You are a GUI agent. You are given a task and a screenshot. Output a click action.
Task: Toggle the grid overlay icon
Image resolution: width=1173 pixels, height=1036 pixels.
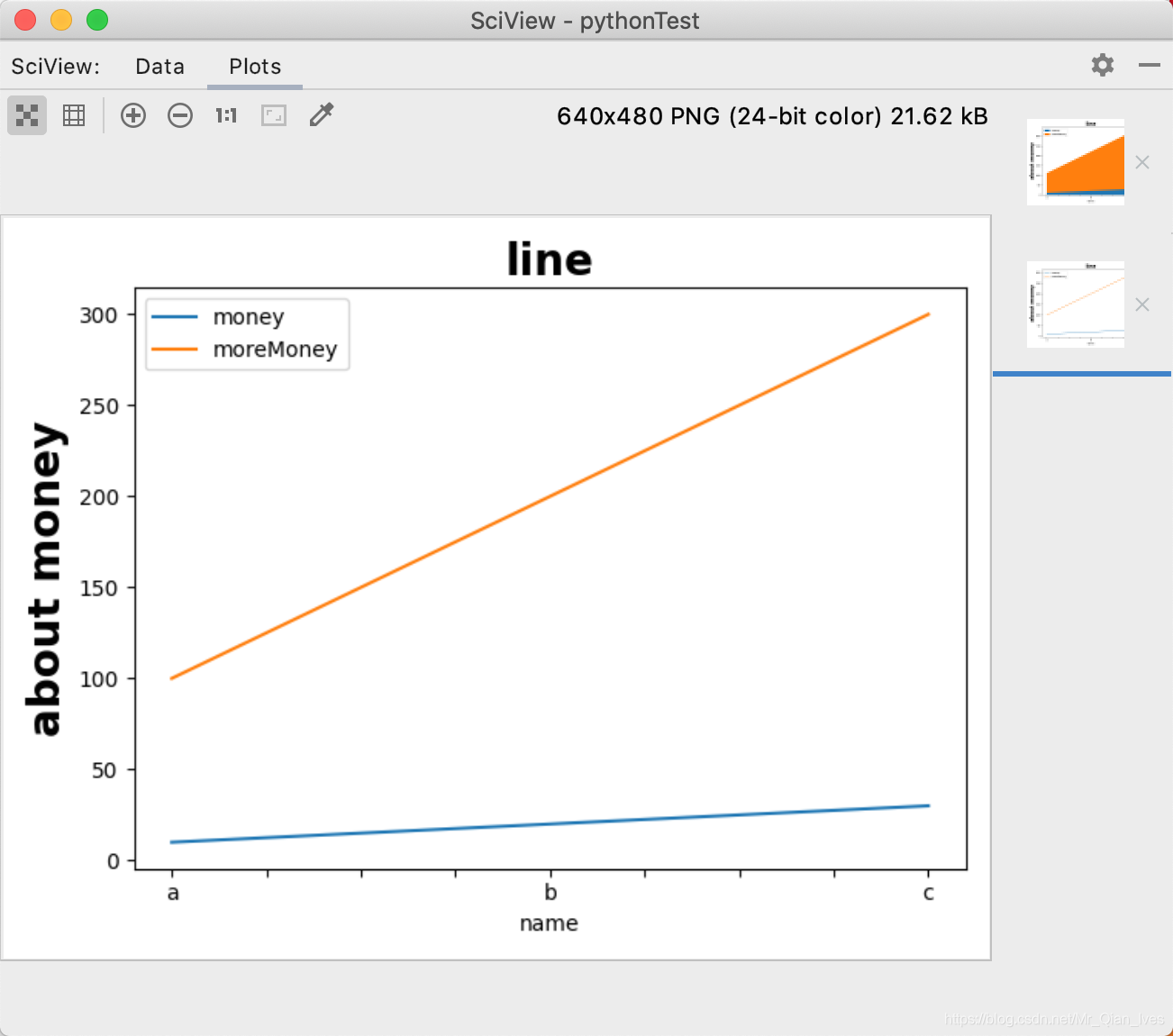coord(74,115)
